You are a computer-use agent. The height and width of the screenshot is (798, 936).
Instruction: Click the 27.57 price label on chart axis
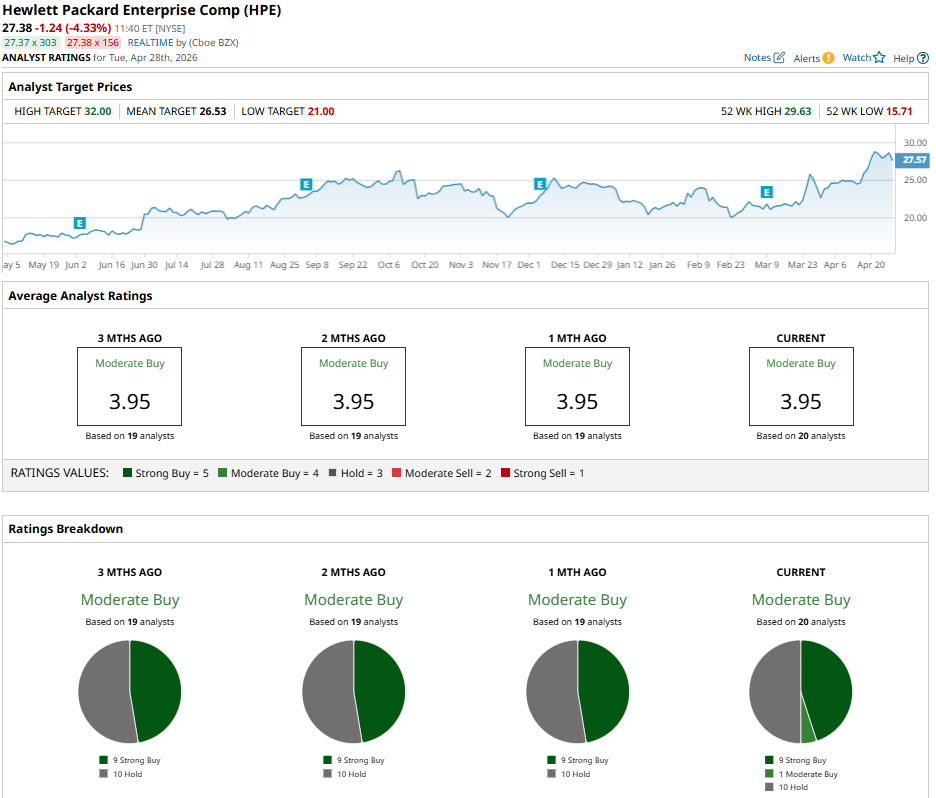[914, 160]
